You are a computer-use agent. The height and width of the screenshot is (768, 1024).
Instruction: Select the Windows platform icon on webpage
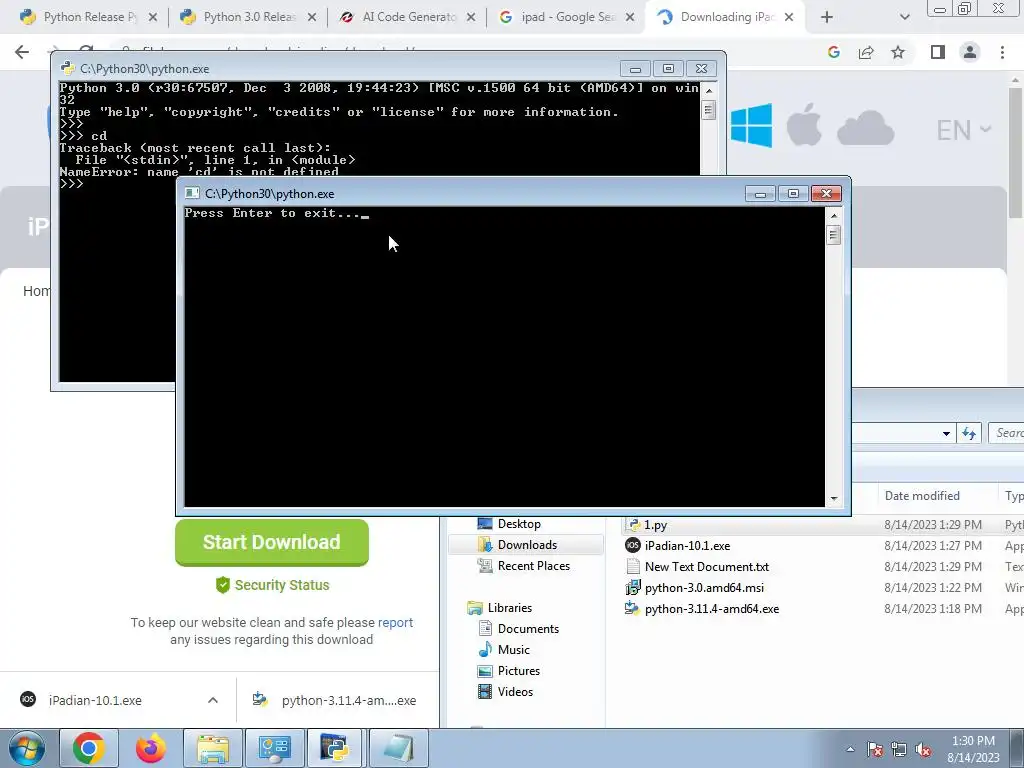pyautogui.click(x=751, y=125)
